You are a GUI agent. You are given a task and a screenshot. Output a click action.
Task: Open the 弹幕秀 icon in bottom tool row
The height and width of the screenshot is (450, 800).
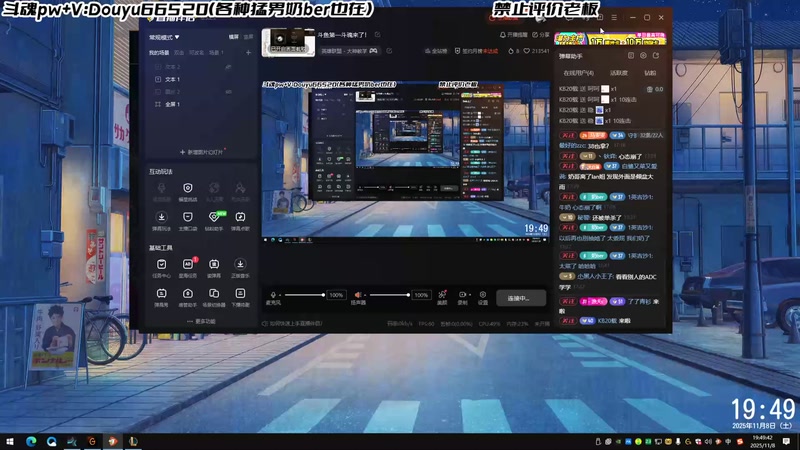coord(161,293)
